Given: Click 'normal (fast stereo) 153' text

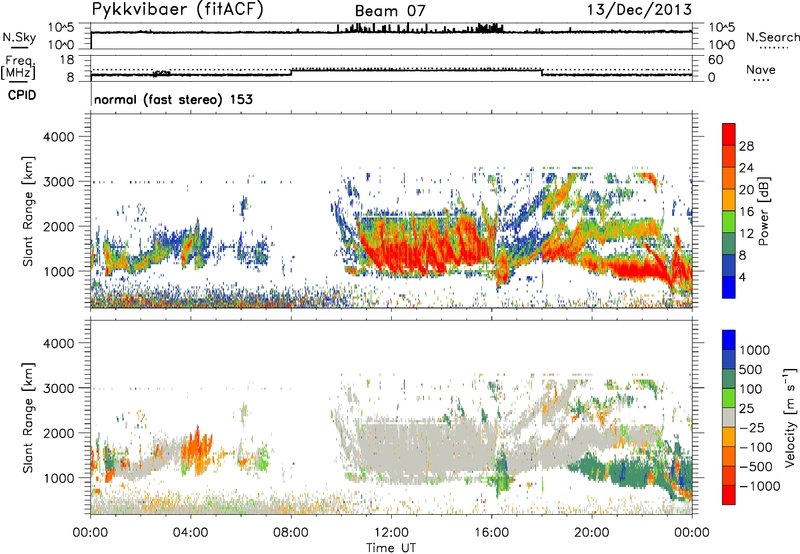Looking at the screenshot, I should (173, 100).
